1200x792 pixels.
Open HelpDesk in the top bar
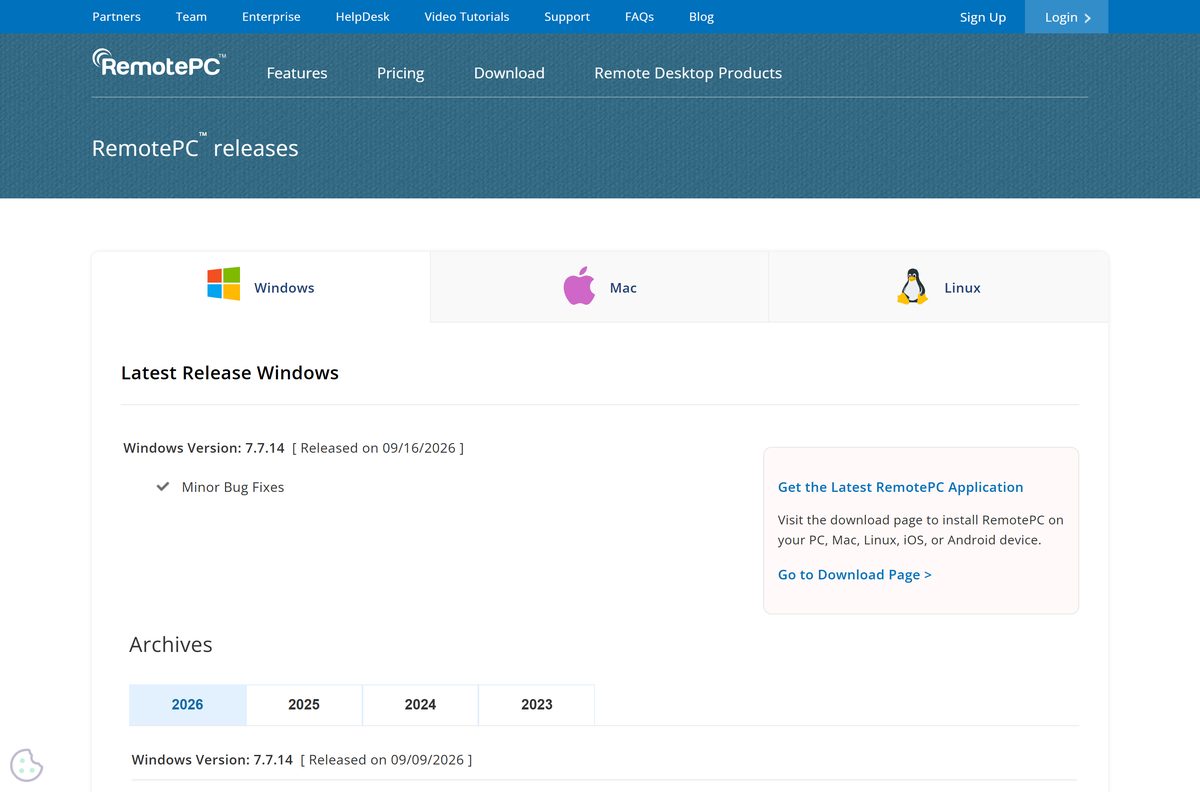point(363,17)
